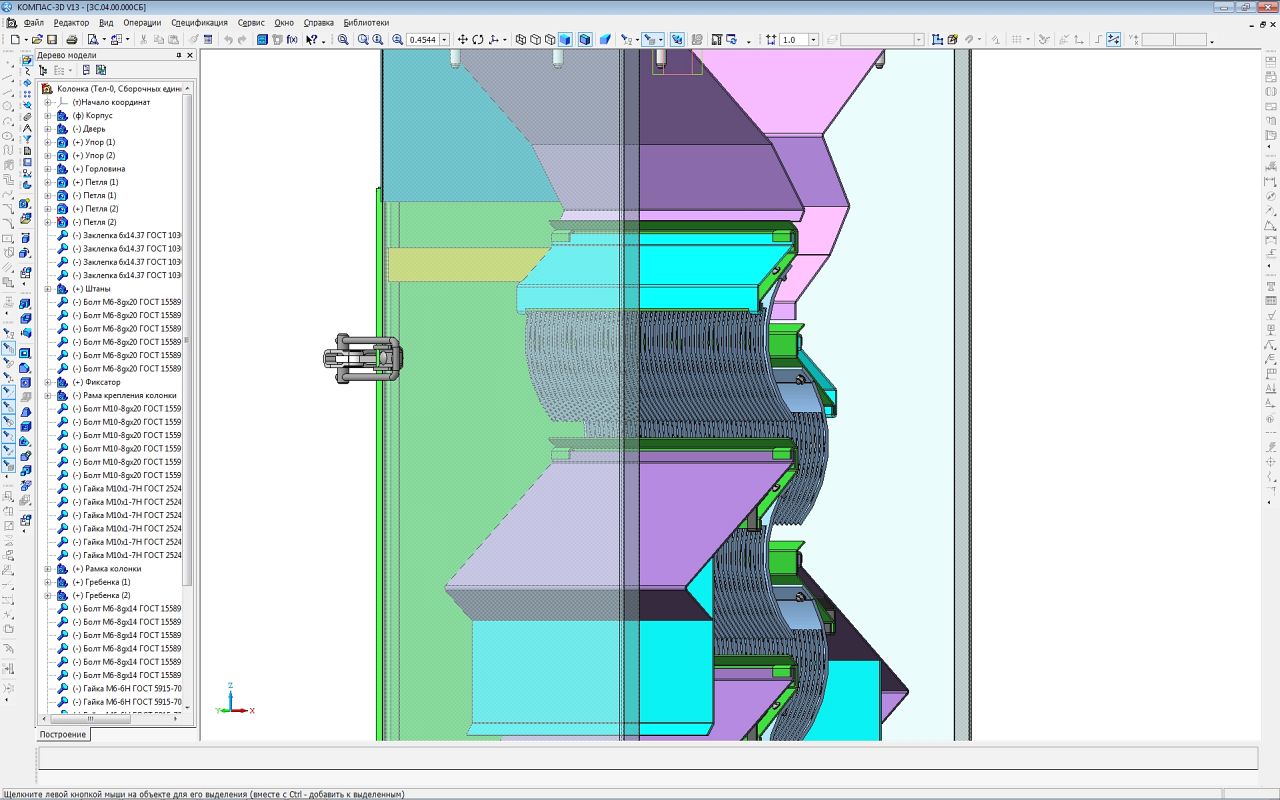This screenshot has width=1280, height=800.
Task: Select the Горловина item in model tree
Action: point(105,169)
